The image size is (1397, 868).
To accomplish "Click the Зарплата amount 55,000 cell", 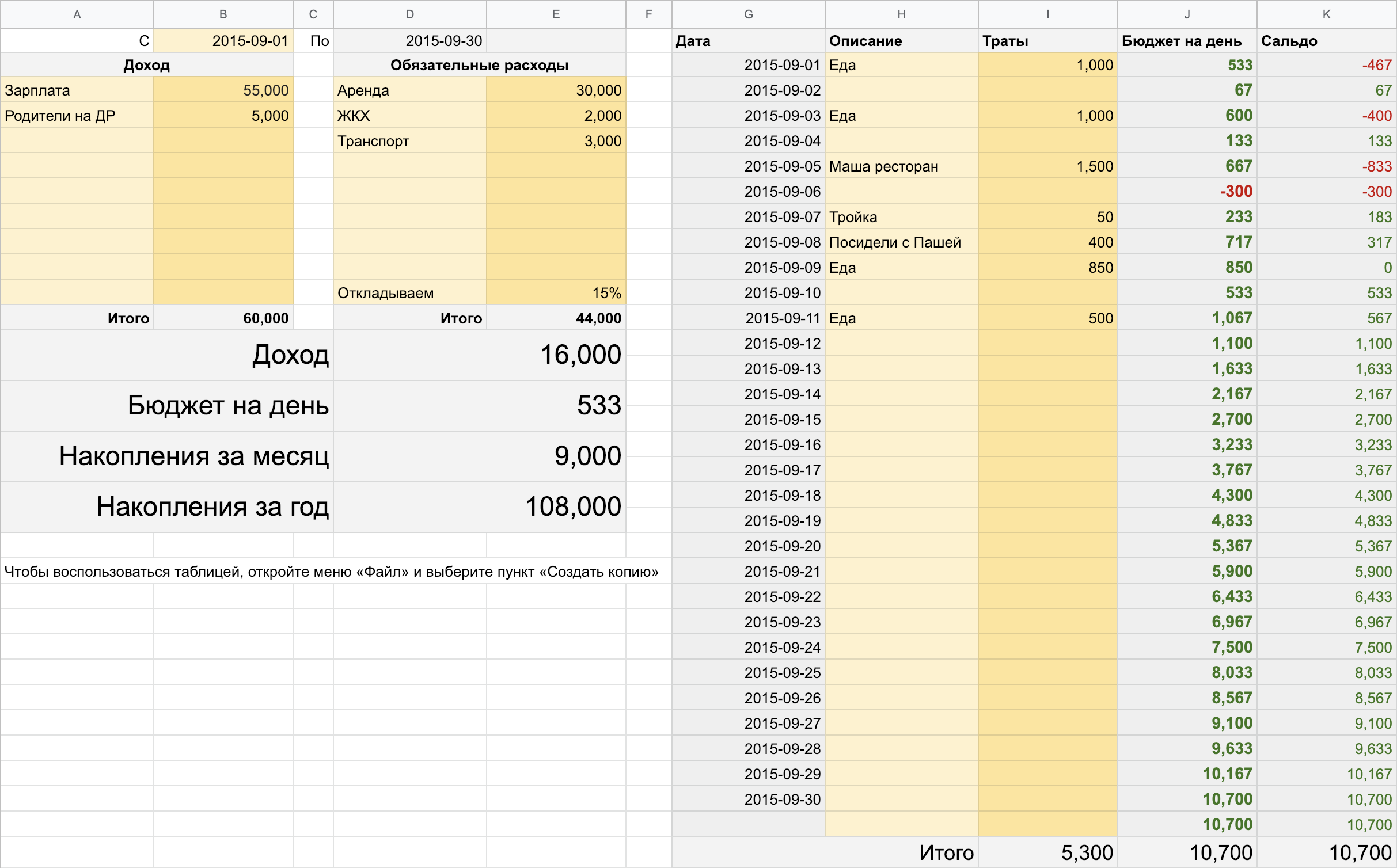I will 223,90.
